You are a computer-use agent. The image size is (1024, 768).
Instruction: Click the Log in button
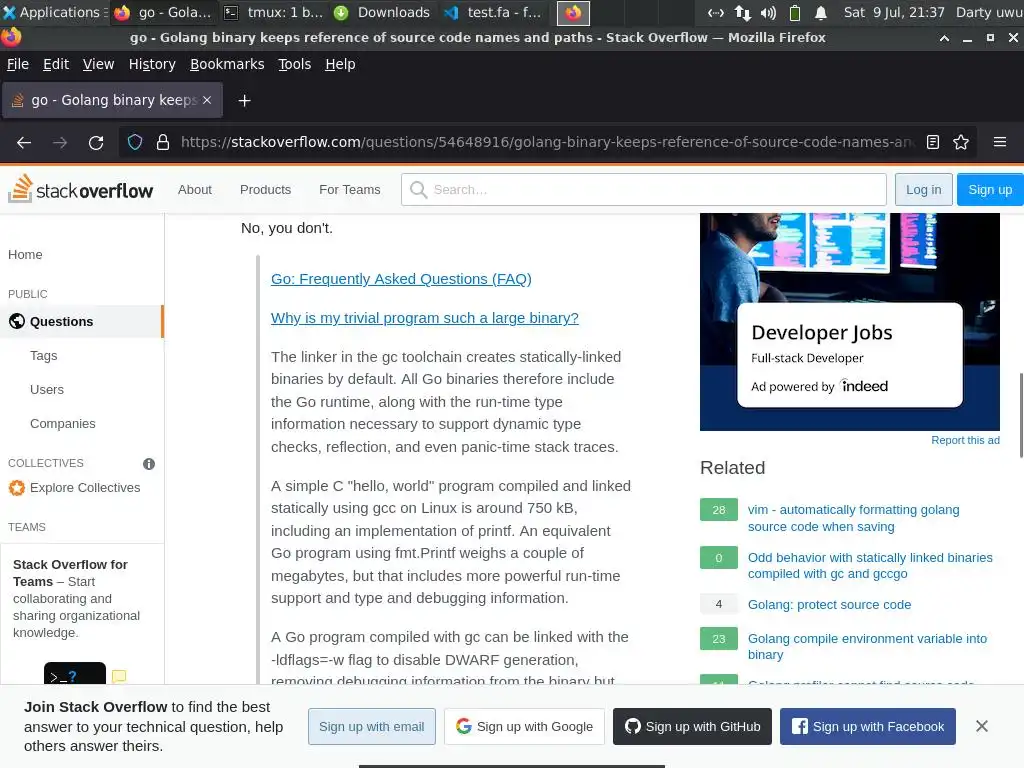click(x=923, y=189)
